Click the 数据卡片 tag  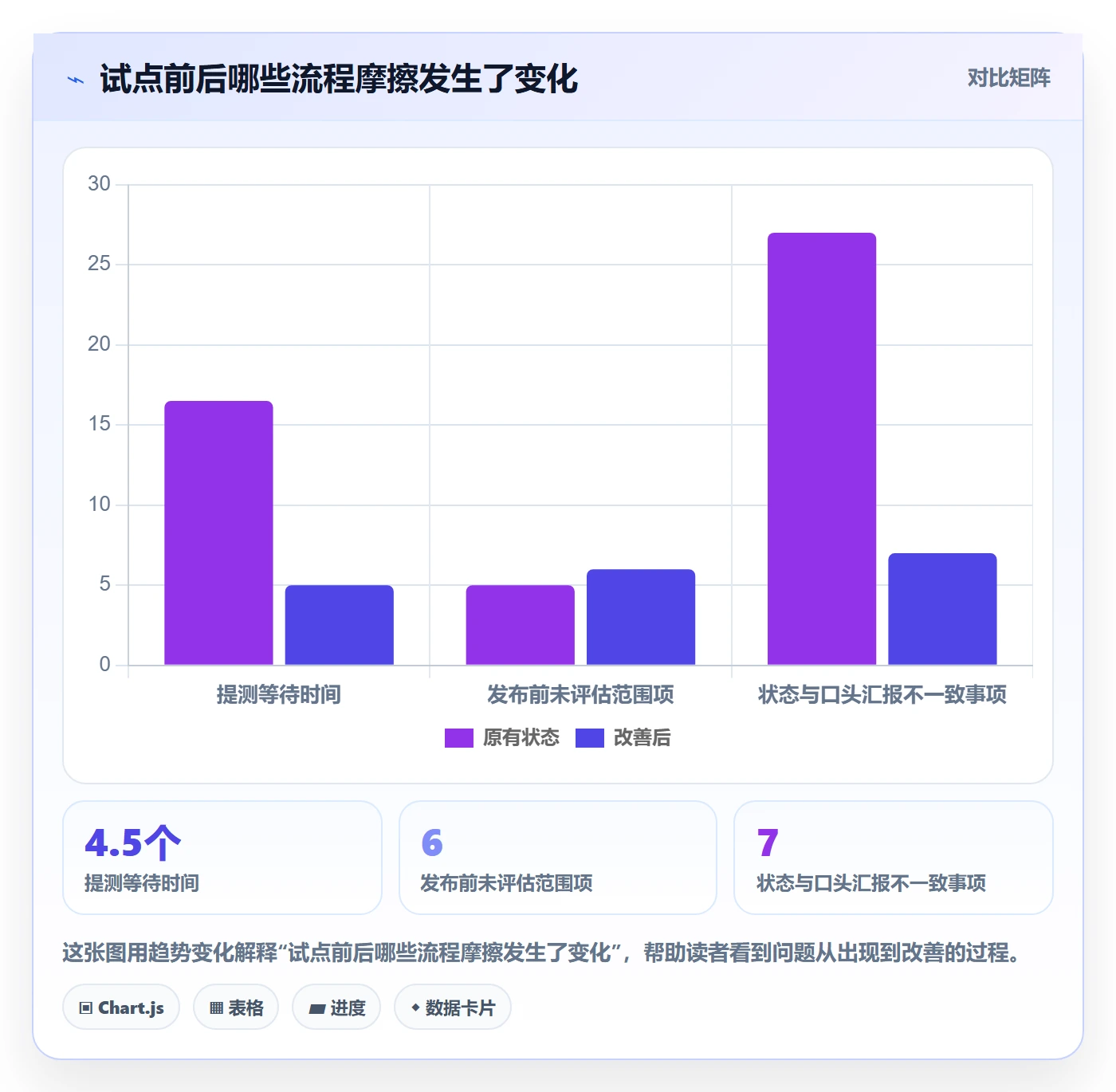click(x=453, y=1008)
